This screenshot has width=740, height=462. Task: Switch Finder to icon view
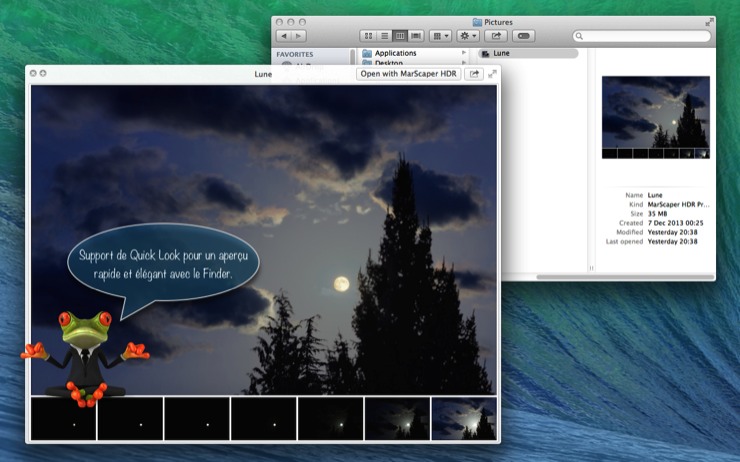(x=369, y=36)
